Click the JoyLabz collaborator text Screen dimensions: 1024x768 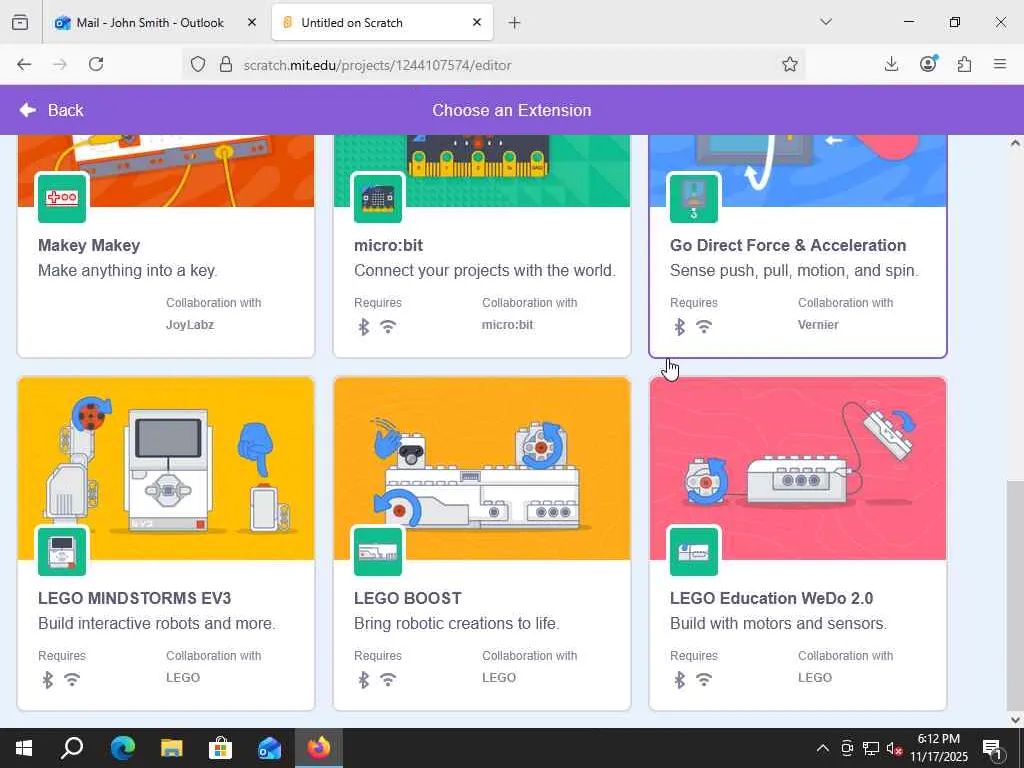(x=190, y=325)
